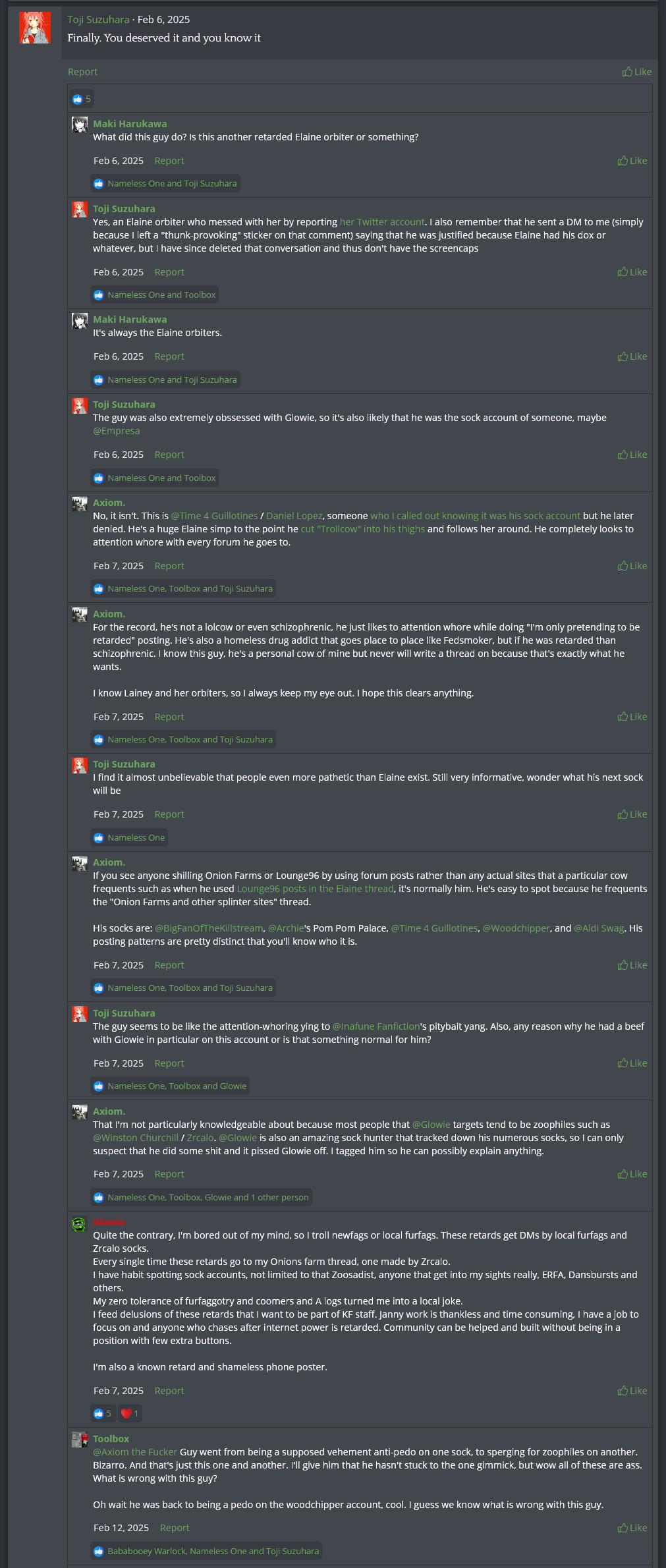Like the main post by Toji Suzuhara
The image size is (666, 1568).
point(637,72)
